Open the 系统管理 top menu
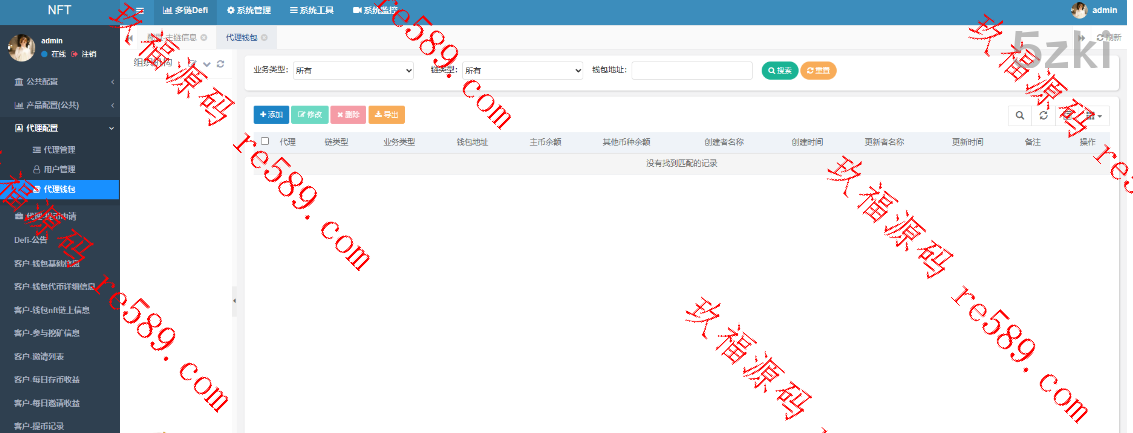The image size is (1133, 433). 249,10
